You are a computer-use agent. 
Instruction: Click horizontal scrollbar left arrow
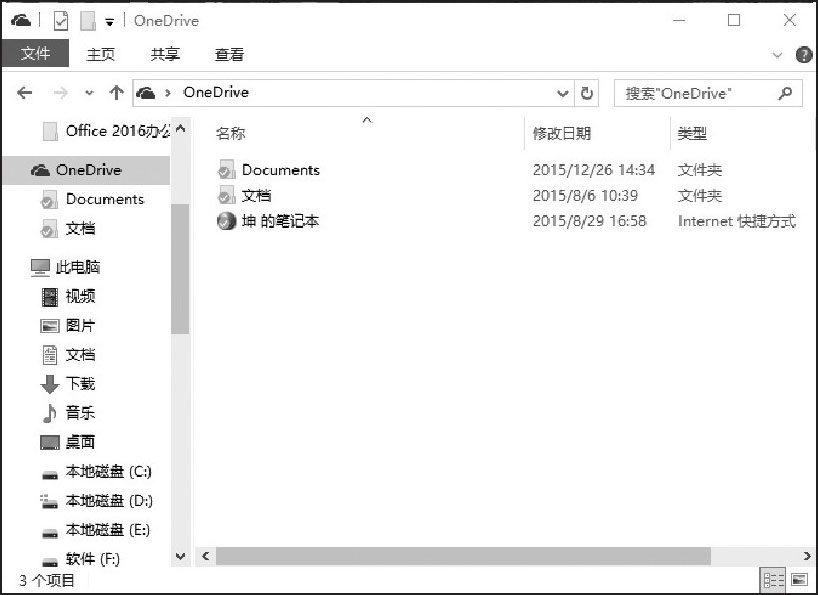[x=206, y=556]
